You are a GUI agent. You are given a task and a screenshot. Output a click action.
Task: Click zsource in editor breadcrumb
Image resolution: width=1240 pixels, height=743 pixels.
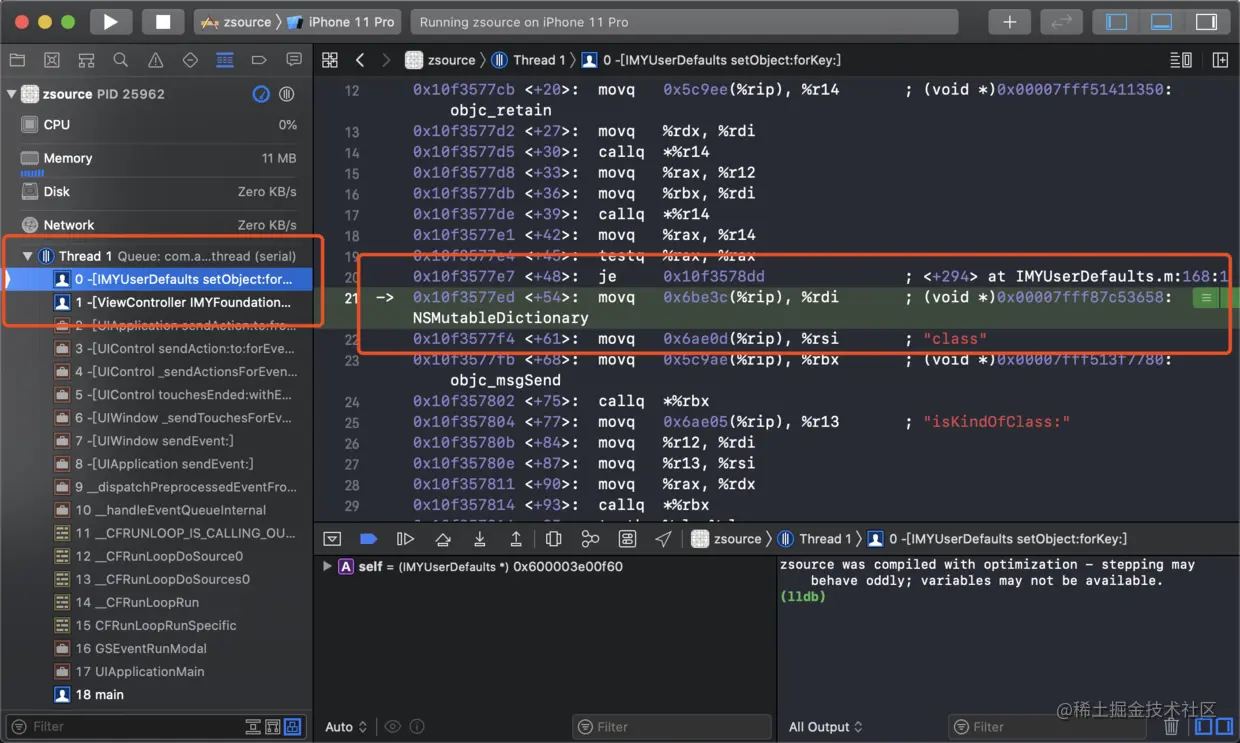[440, 60]
